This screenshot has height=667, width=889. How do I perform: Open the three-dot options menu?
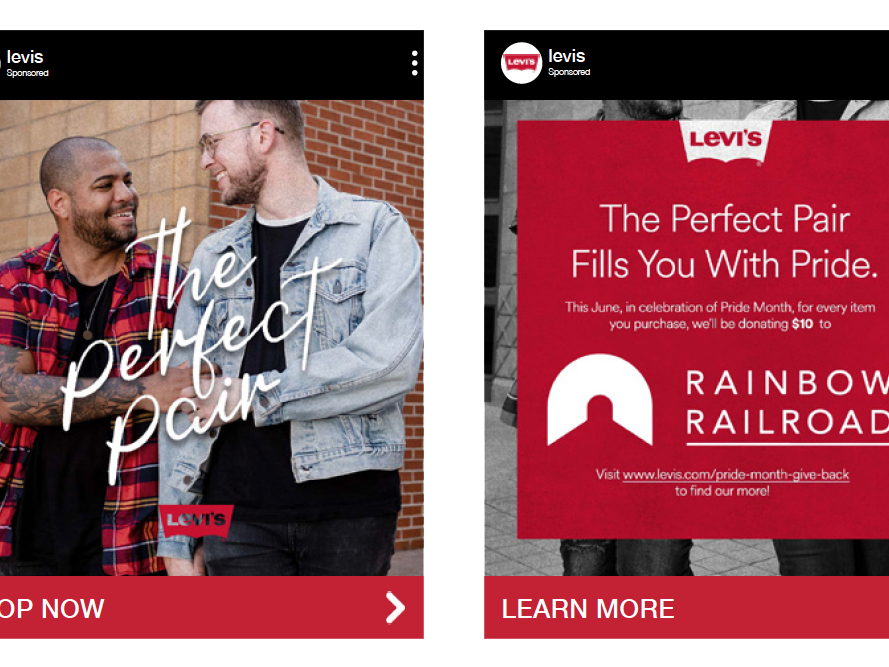[414, 63]
